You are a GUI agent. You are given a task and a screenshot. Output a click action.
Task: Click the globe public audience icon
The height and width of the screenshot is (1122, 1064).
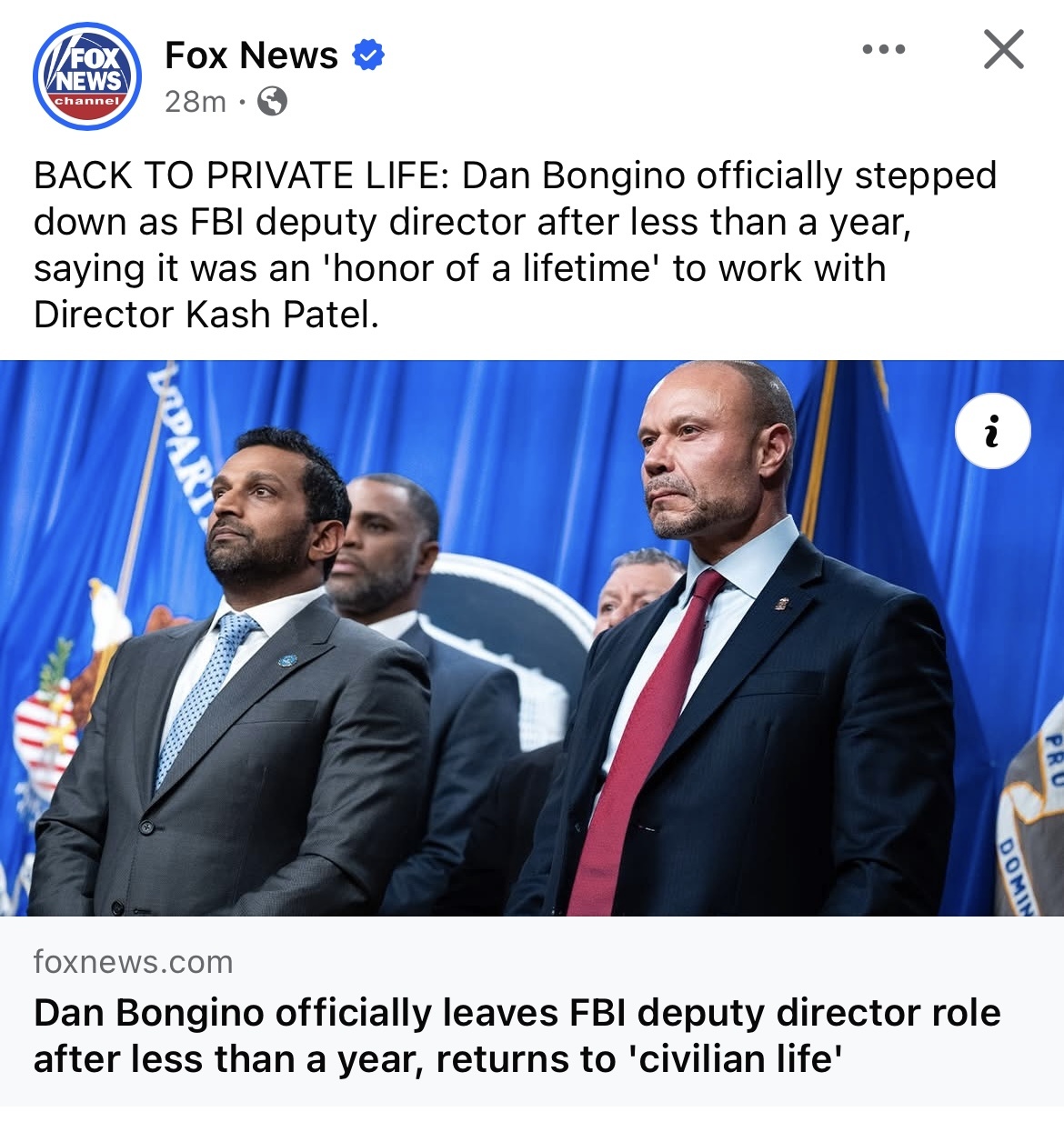(x=272, y=101)
